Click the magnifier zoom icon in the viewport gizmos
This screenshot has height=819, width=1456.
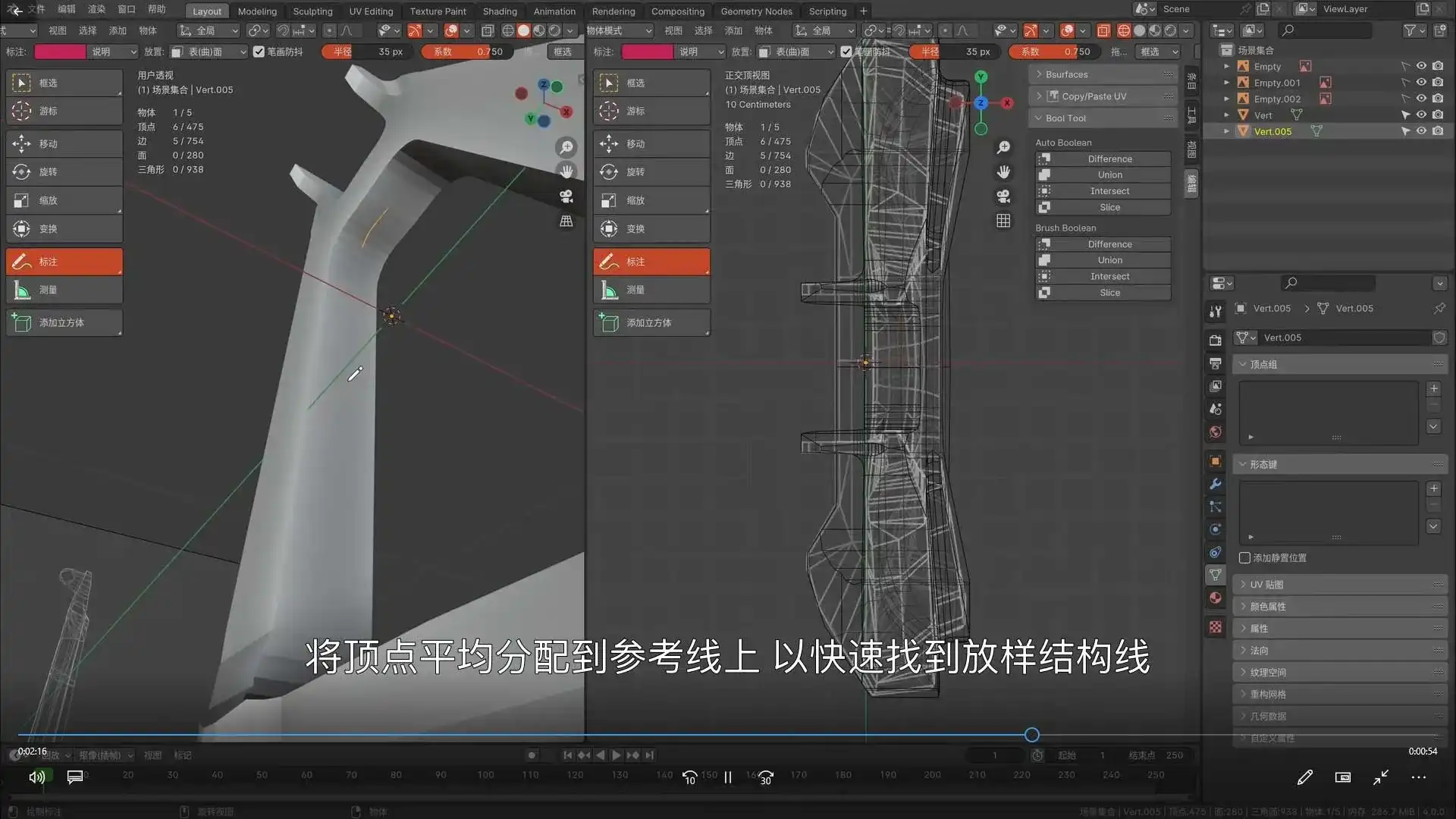[566, 147]
